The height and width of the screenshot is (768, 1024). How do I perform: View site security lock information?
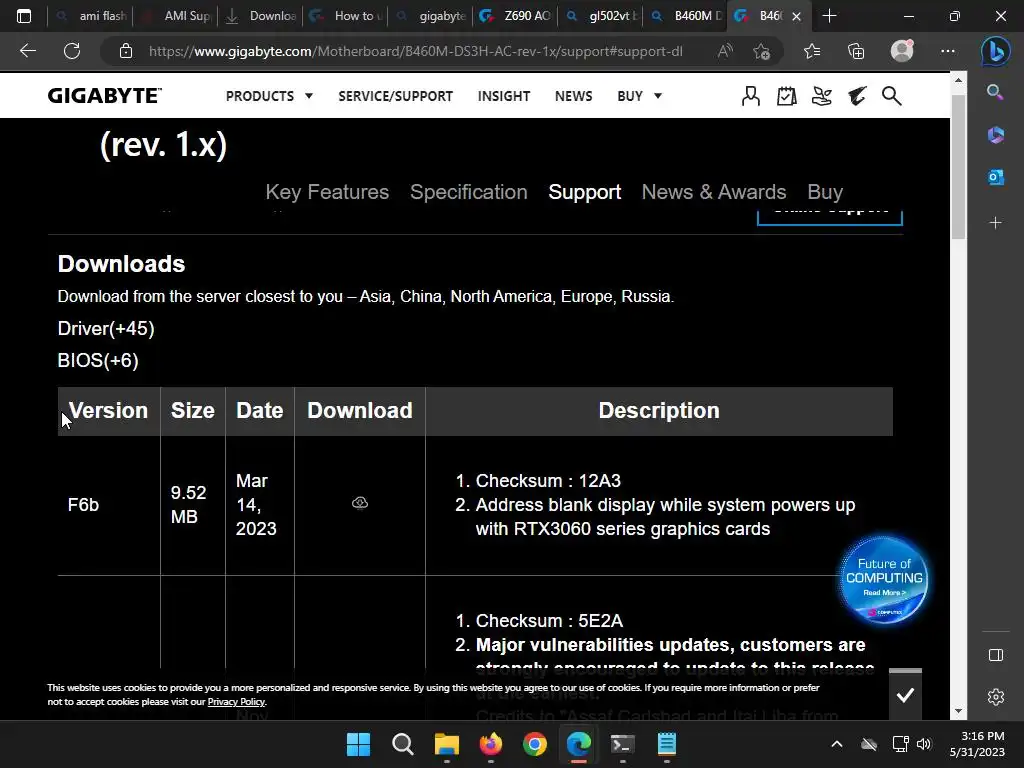pyautogui.click(x=125, y=51)
